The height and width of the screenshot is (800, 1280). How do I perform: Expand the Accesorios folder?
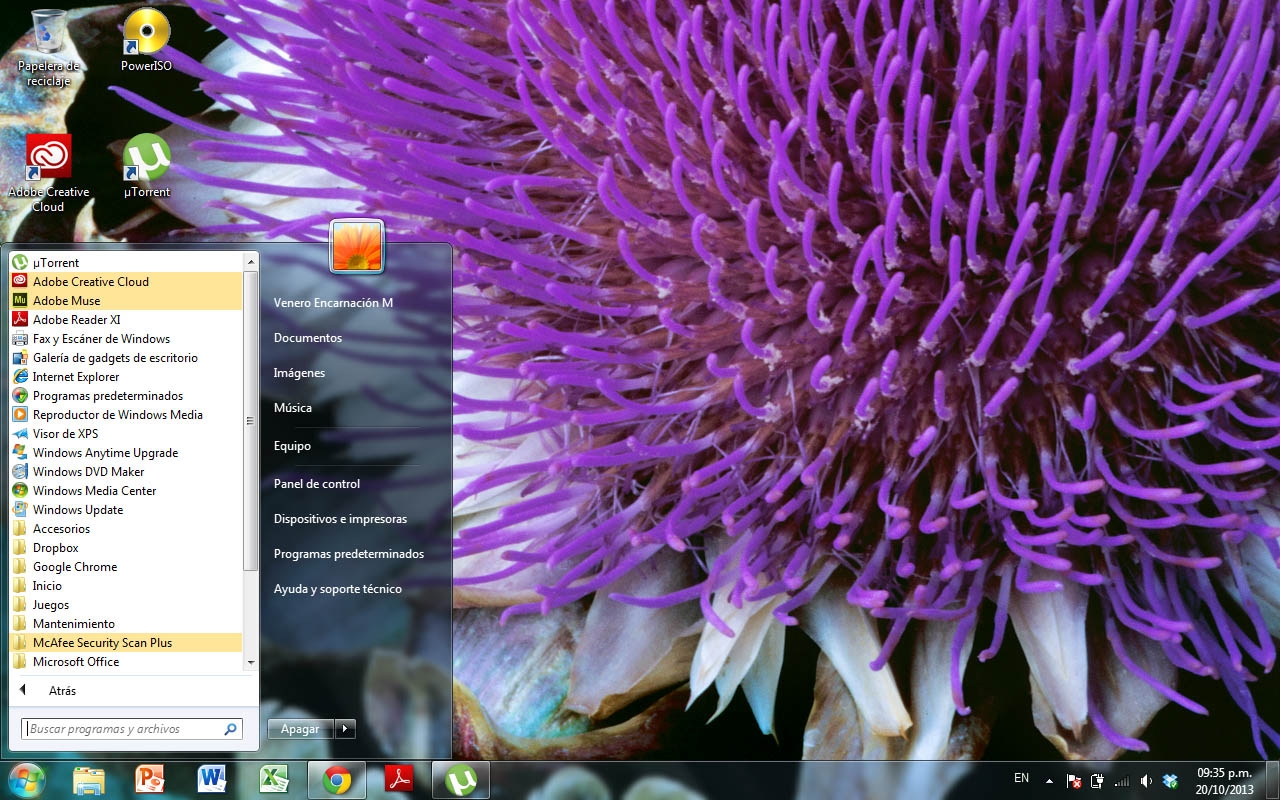pyautogui.click(x=126, y=528)
